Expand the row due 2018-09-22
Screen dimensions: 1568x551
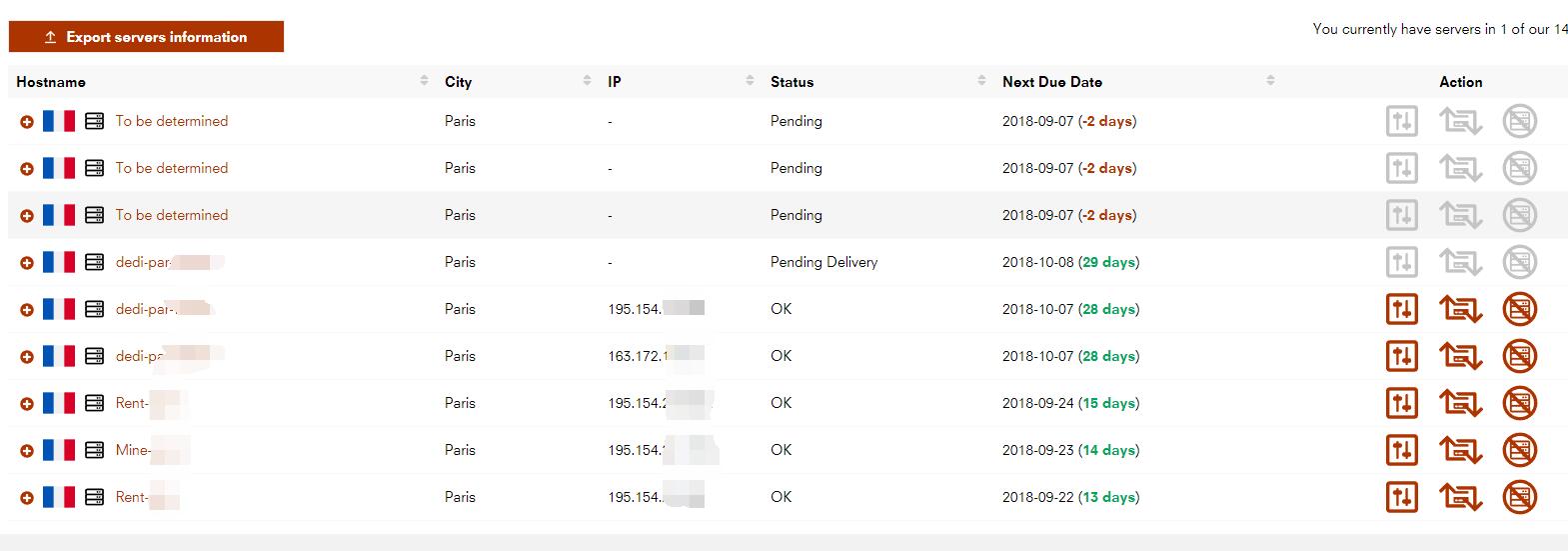(27, 498)
